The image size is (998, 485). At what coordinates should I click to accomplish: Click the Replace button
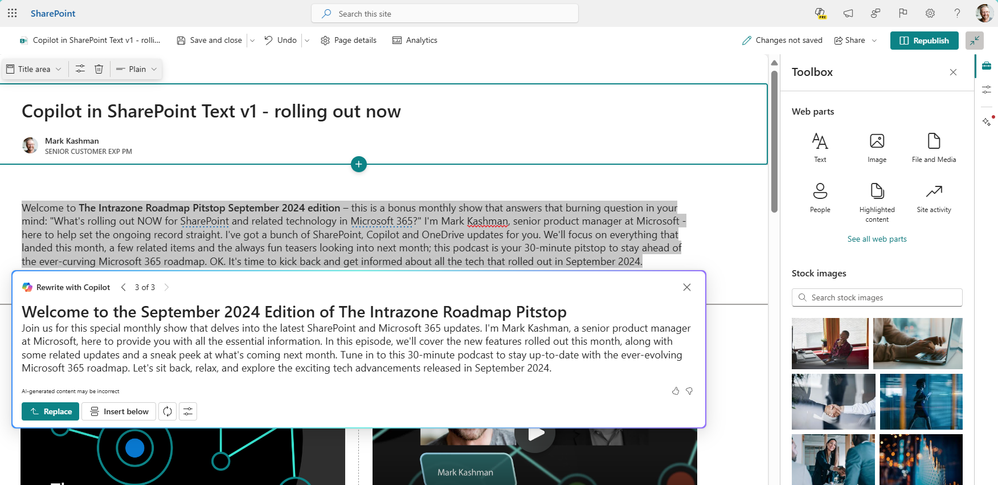(x=49, y=411)
